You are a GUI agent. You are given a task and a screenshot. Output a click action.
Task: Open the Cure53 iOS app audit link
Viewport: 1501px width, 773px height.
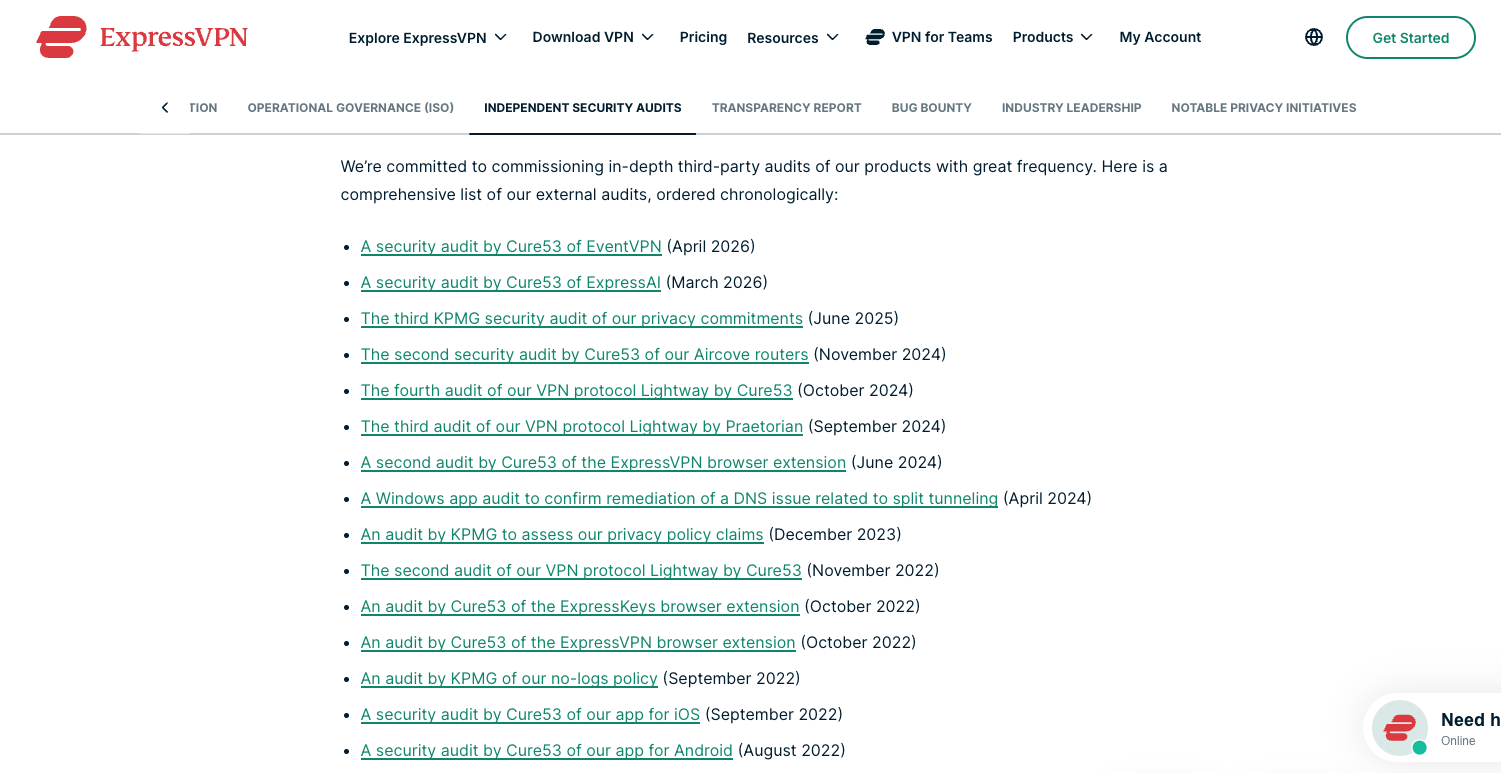point(530,714)
